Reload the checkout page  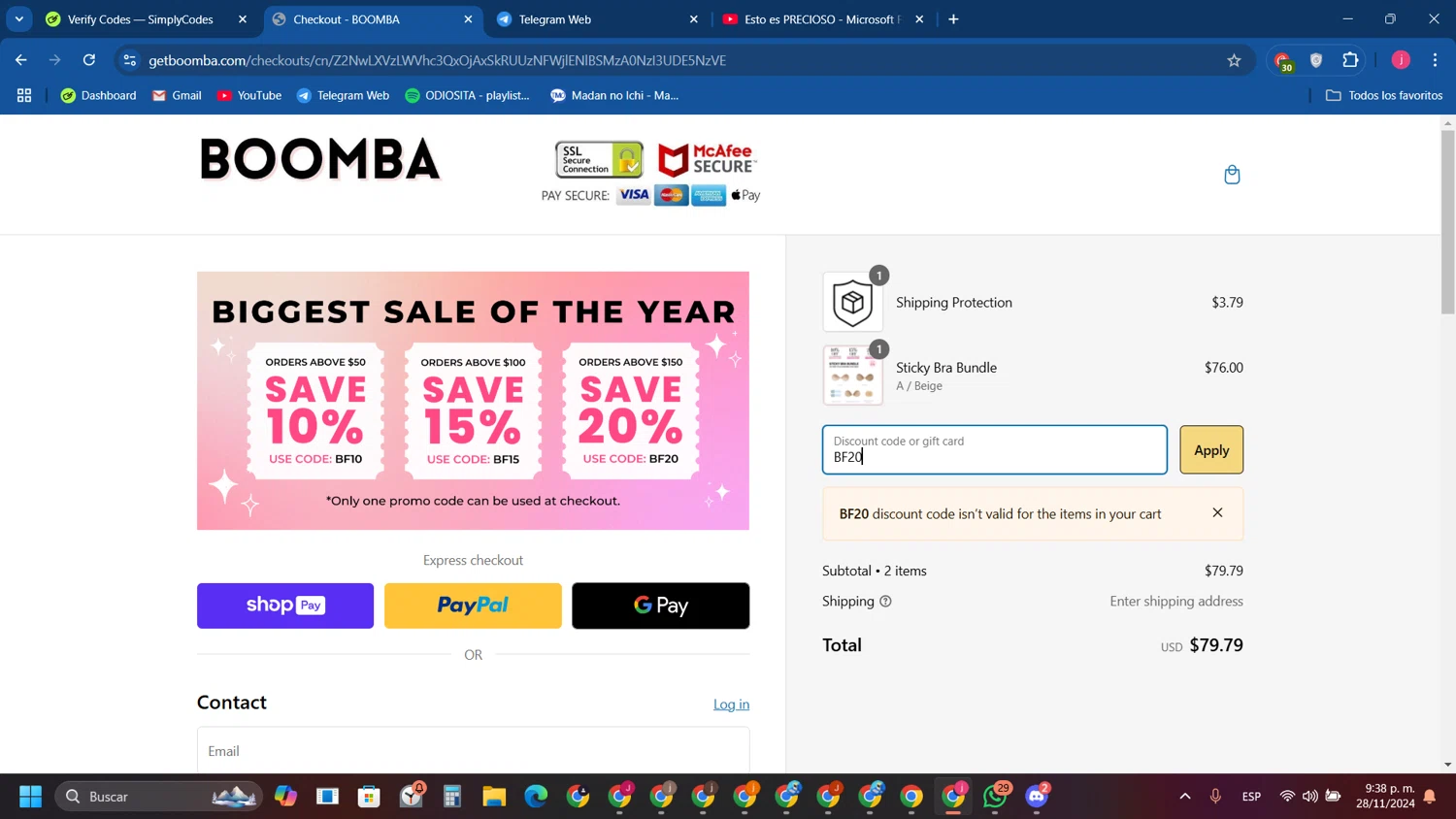coord(89,60)
